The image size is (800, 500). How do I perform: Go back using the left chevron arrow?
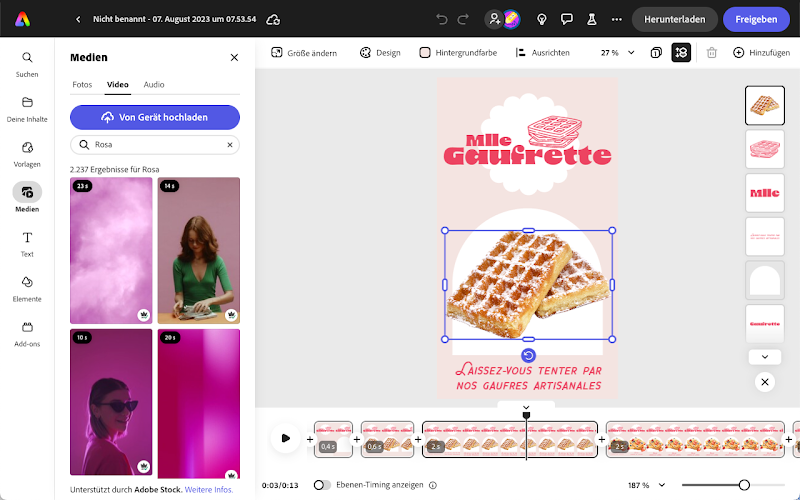coord(78,19)
